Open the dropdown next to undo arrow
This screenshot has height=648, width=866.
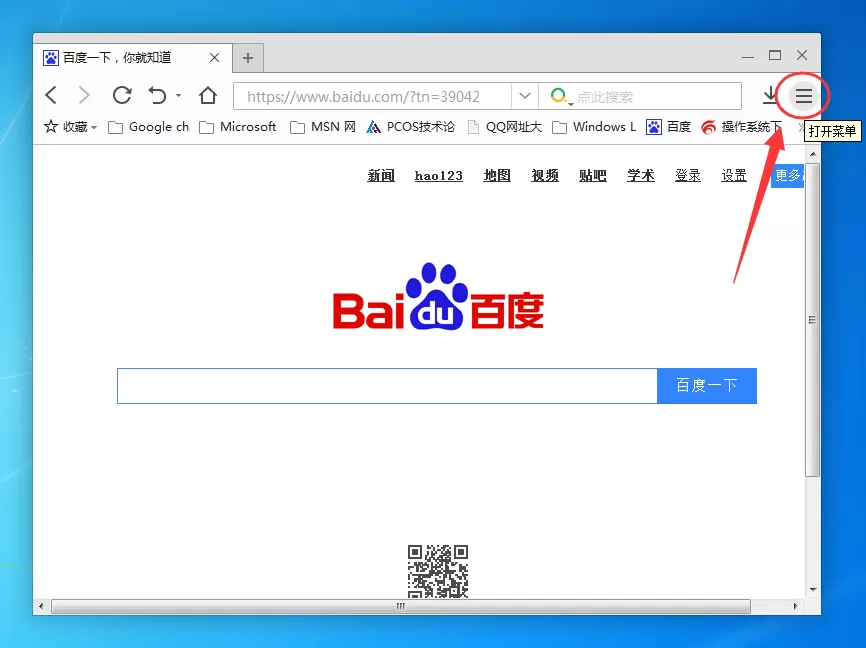coord(178,96)
